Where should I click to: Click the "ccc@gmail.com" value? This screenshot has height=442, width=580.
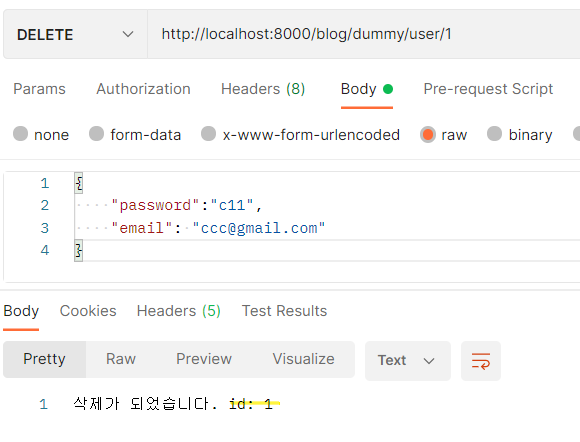point(259,228)
